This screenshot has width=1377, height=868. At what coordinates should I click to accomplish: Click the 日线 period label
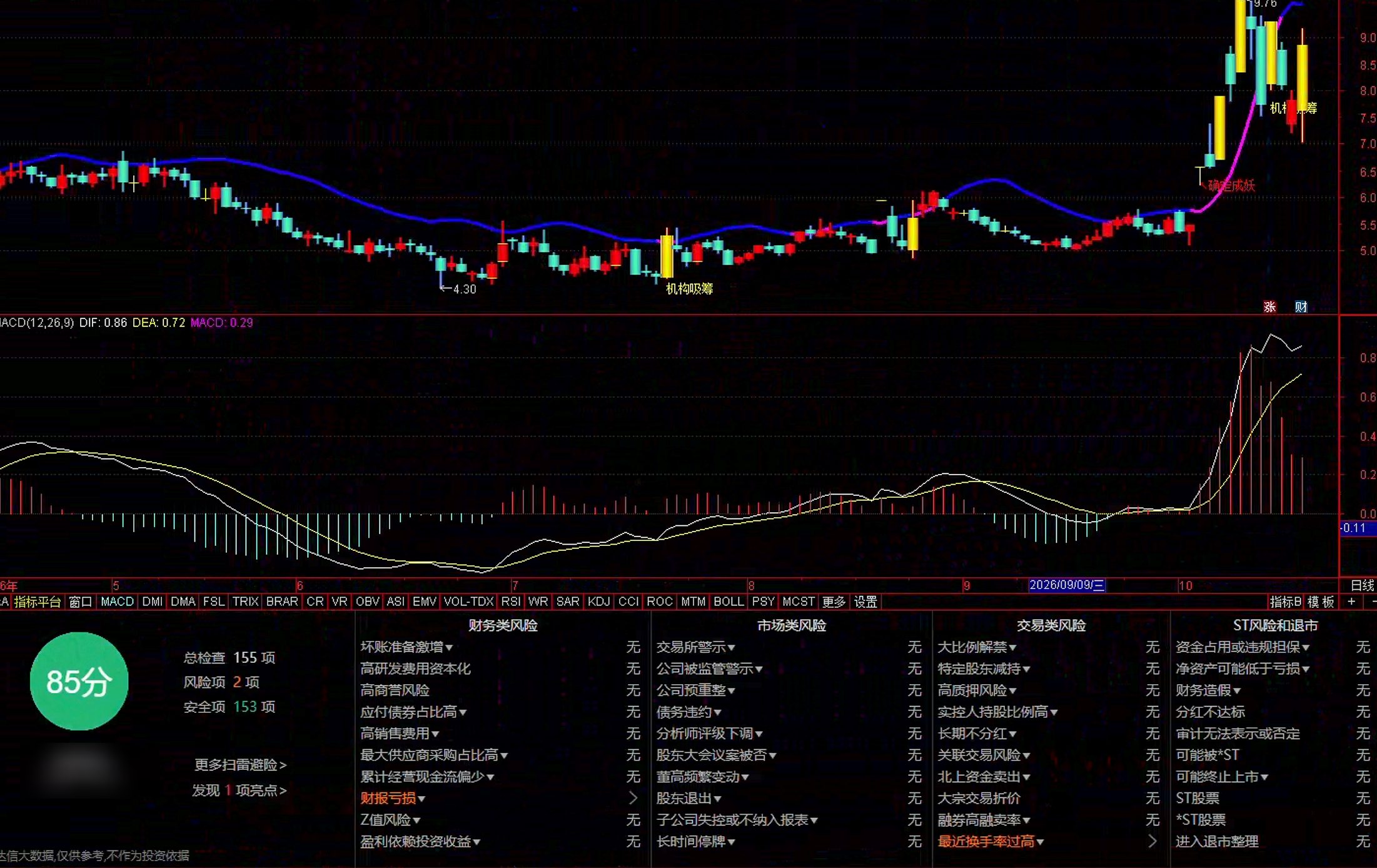point(1362,585)
